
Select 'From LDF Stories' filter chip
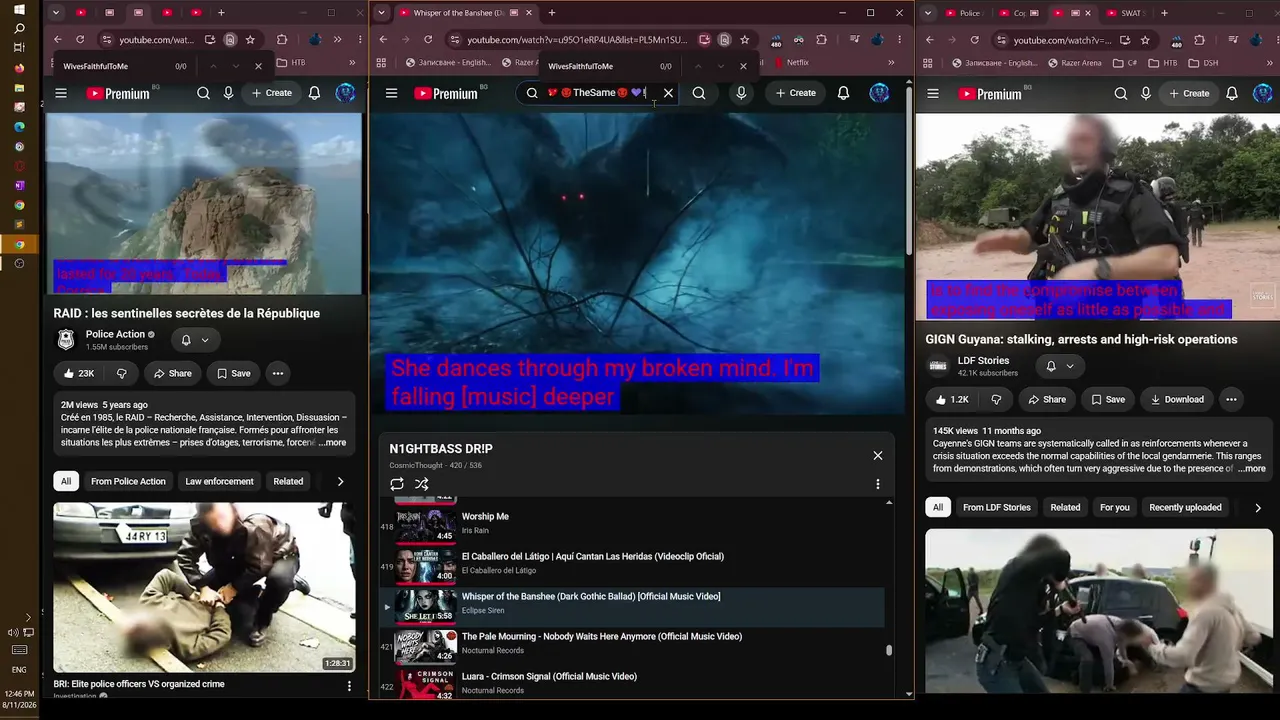tap(996, 507)
